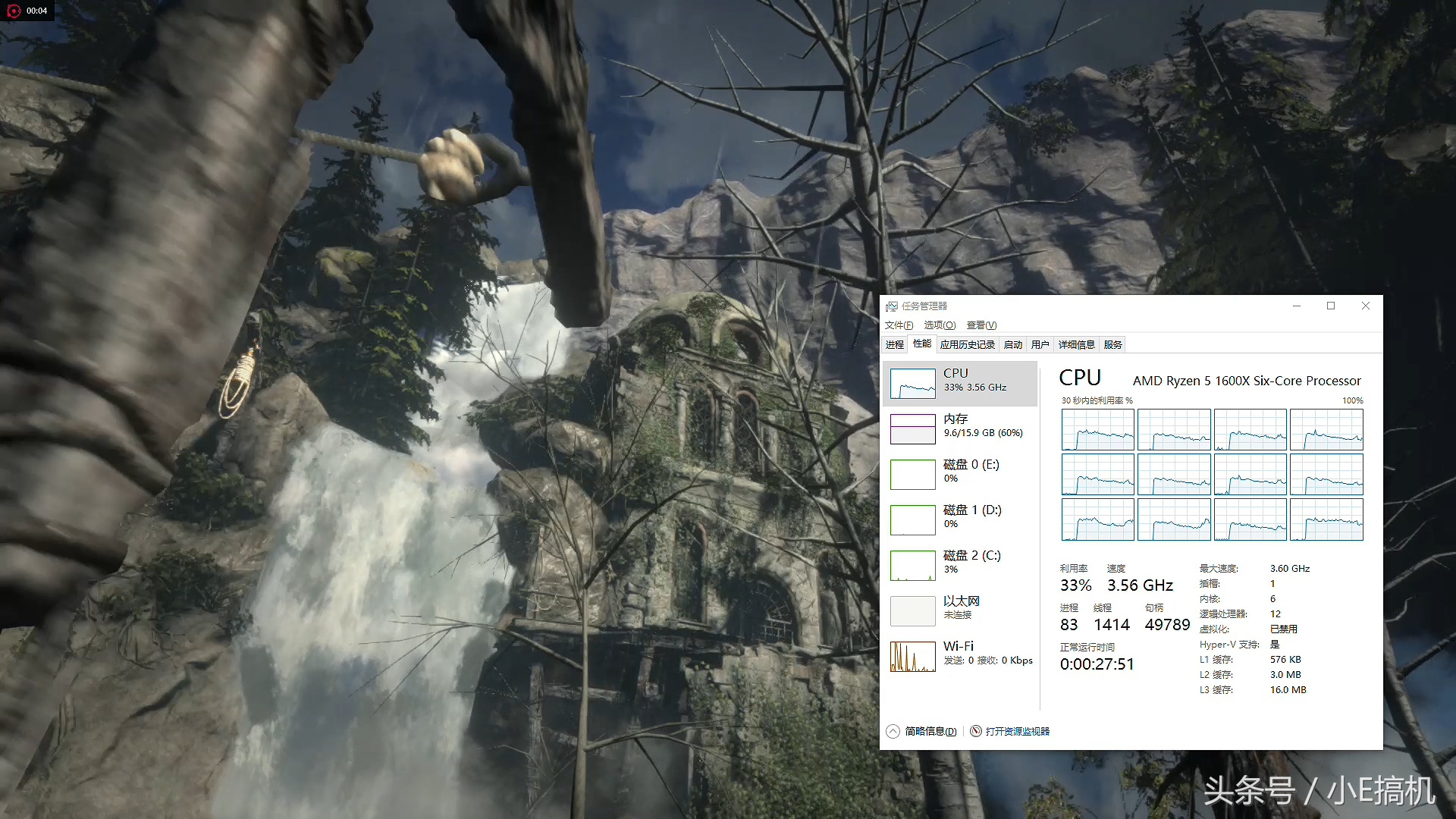1456x819 pixels.
Task: Click the Task Manager title bar icon
Action: pyautogui.click(x=892, y=306)
